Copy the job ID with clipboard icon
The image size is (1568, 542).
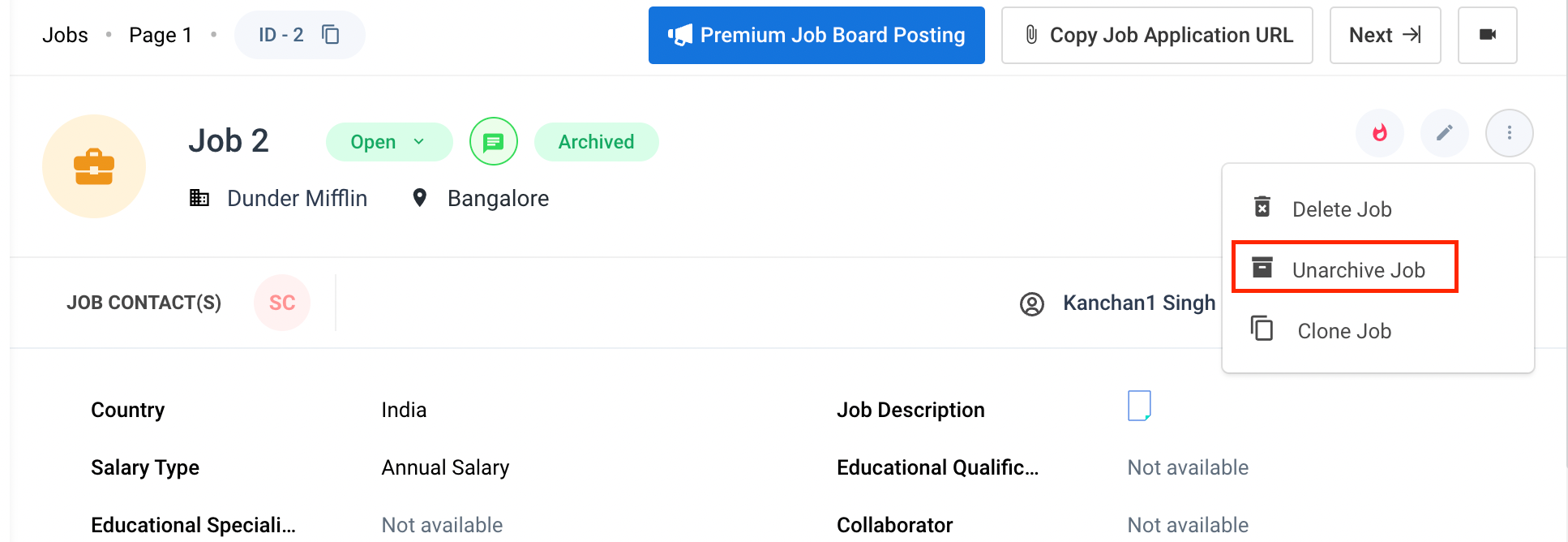click(331, 35)
